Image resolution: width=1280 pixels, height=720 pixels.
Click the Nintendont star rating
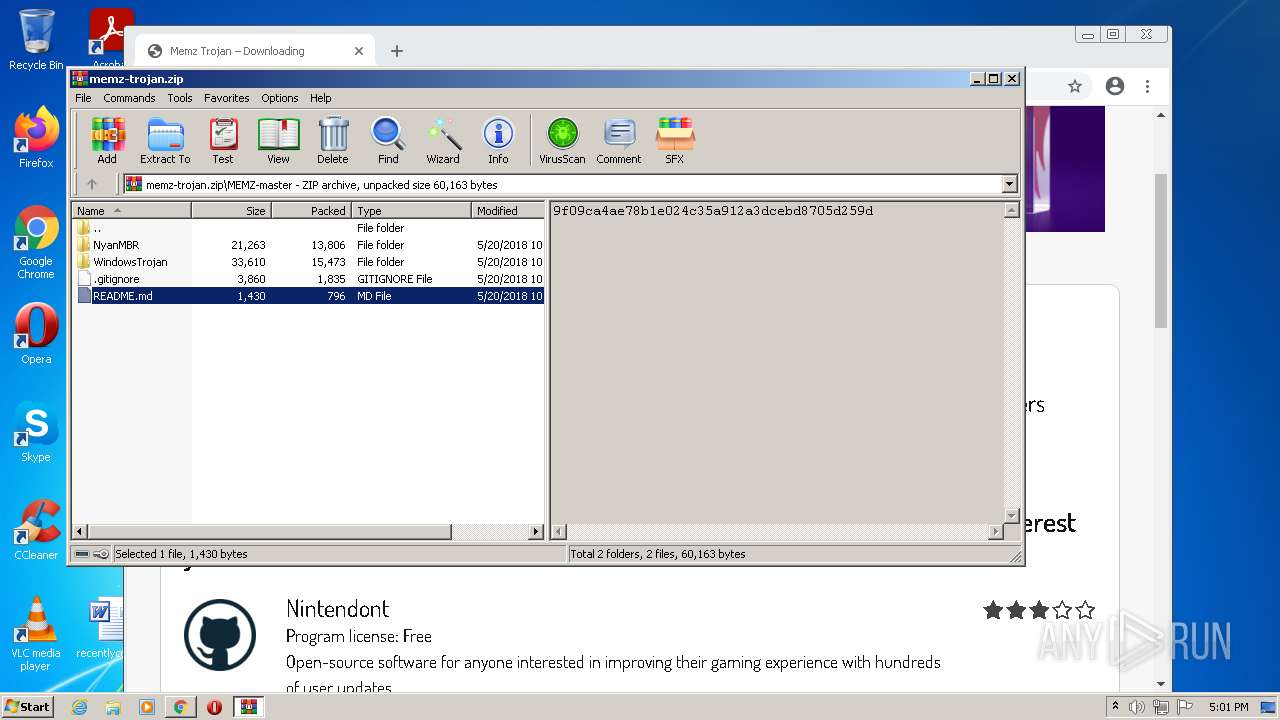[x=1039, y=609]
